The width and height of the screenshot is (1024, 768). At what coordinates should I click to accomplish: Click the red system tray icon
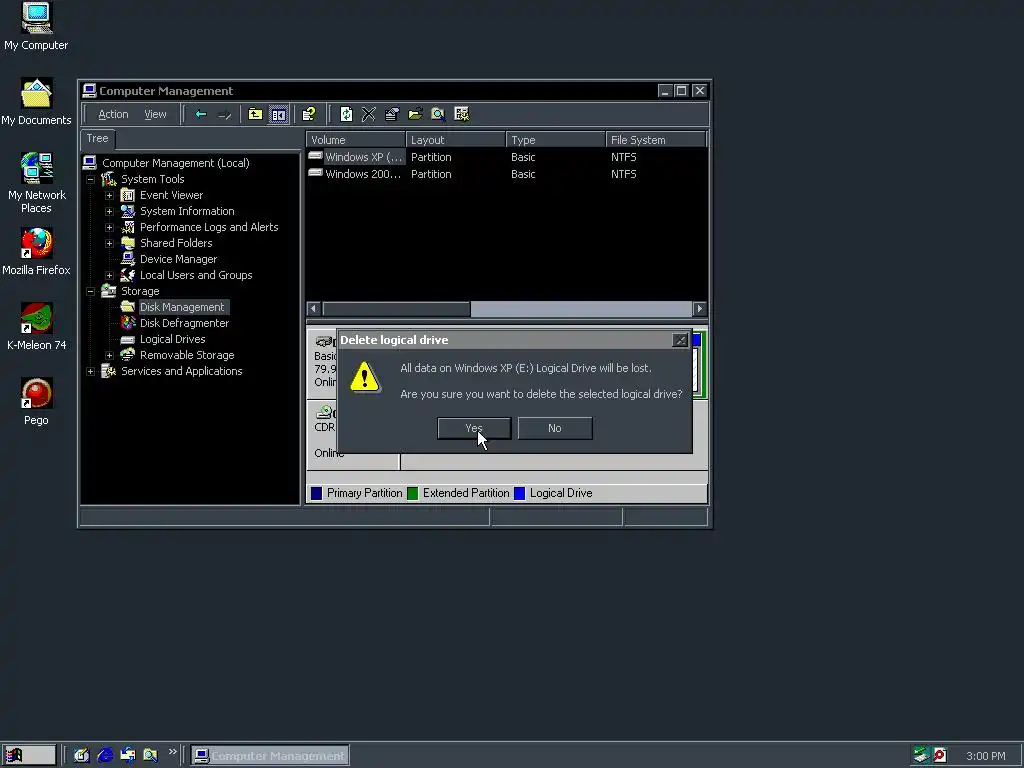[x=940, y=756]
